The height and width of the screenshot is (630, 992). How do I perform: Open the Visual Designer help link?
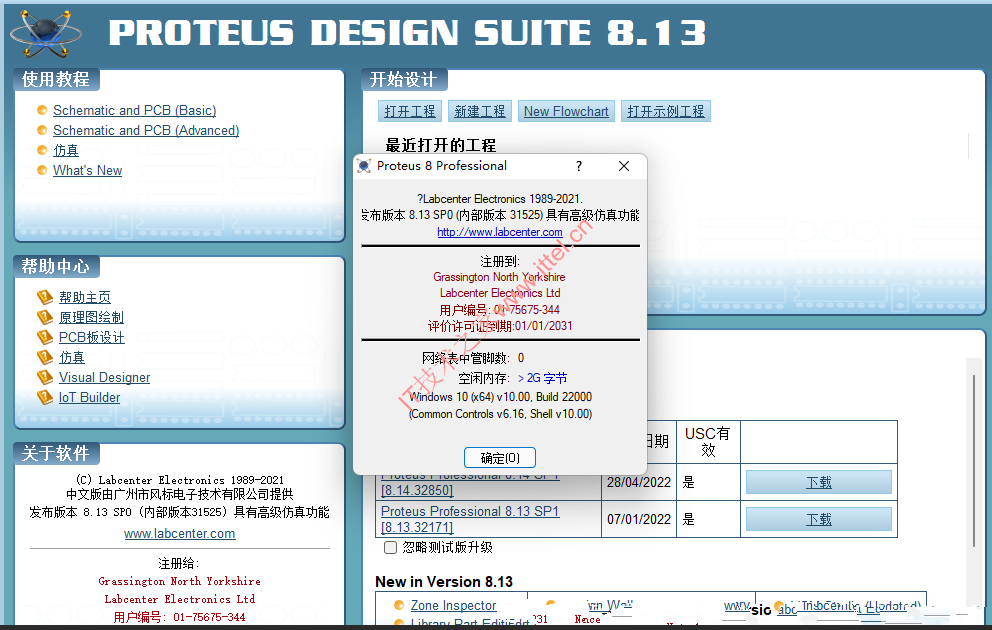pos(104,377)
